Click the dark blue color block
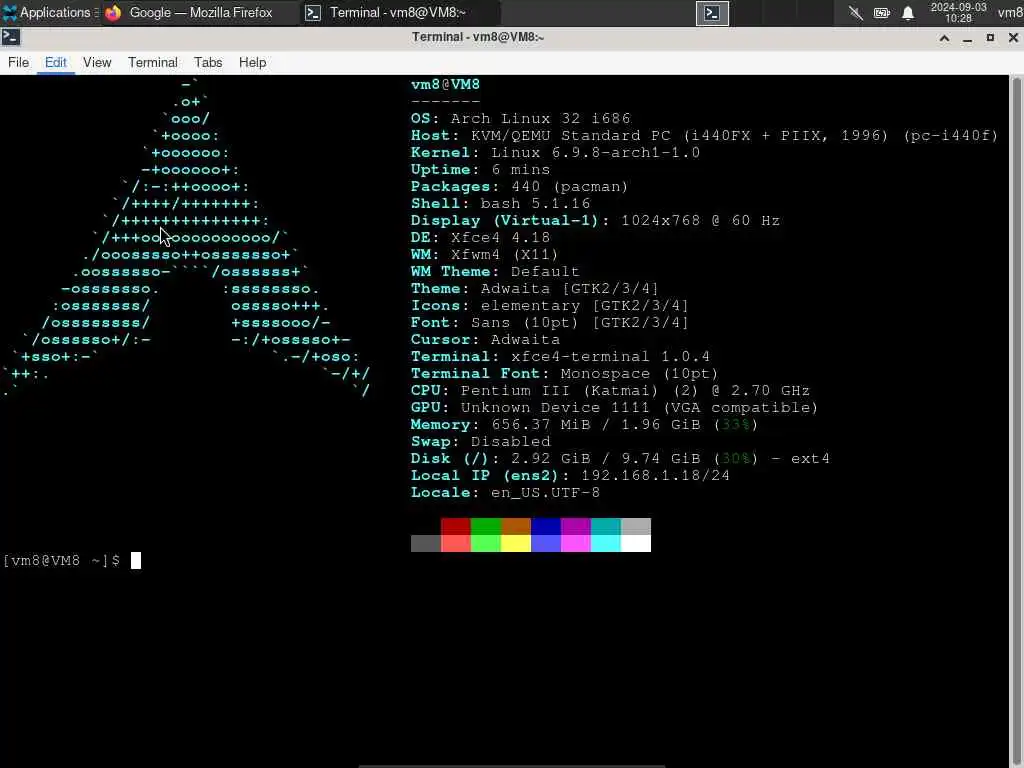1024x768 pixels. pos(545,526)
